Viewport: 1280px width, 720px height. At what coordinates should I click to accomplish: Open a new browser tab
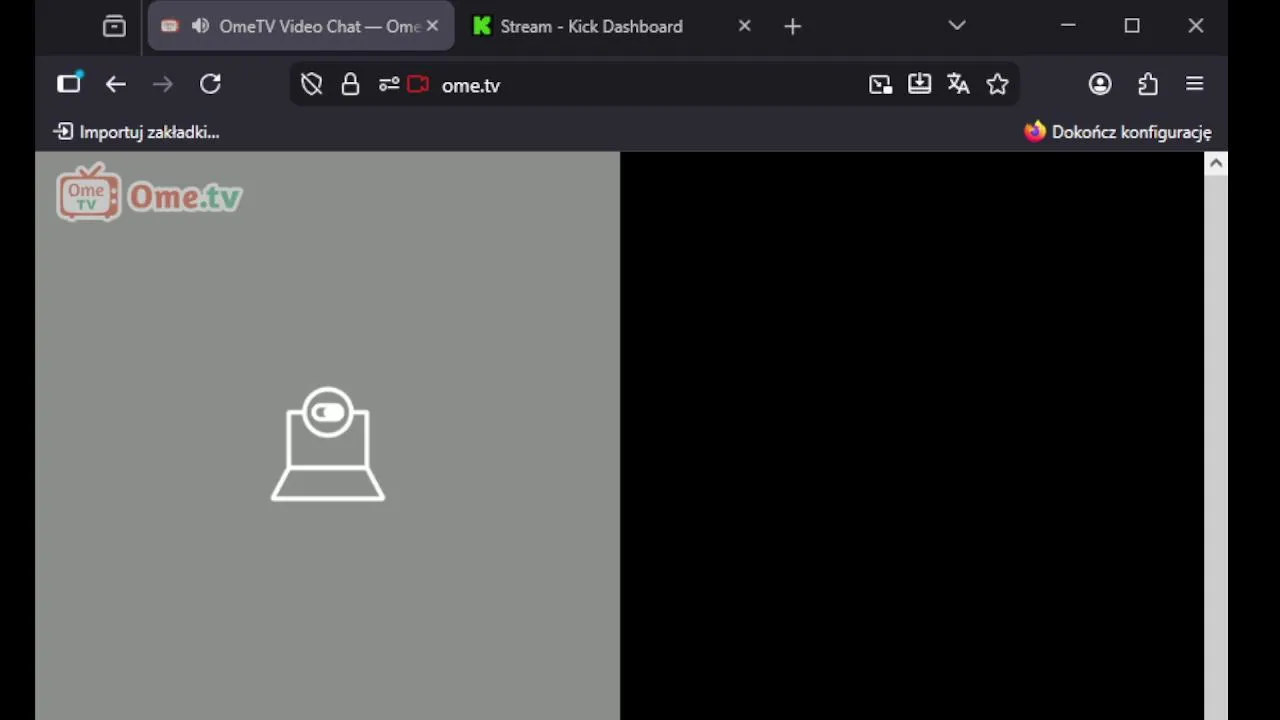(793, 27)
